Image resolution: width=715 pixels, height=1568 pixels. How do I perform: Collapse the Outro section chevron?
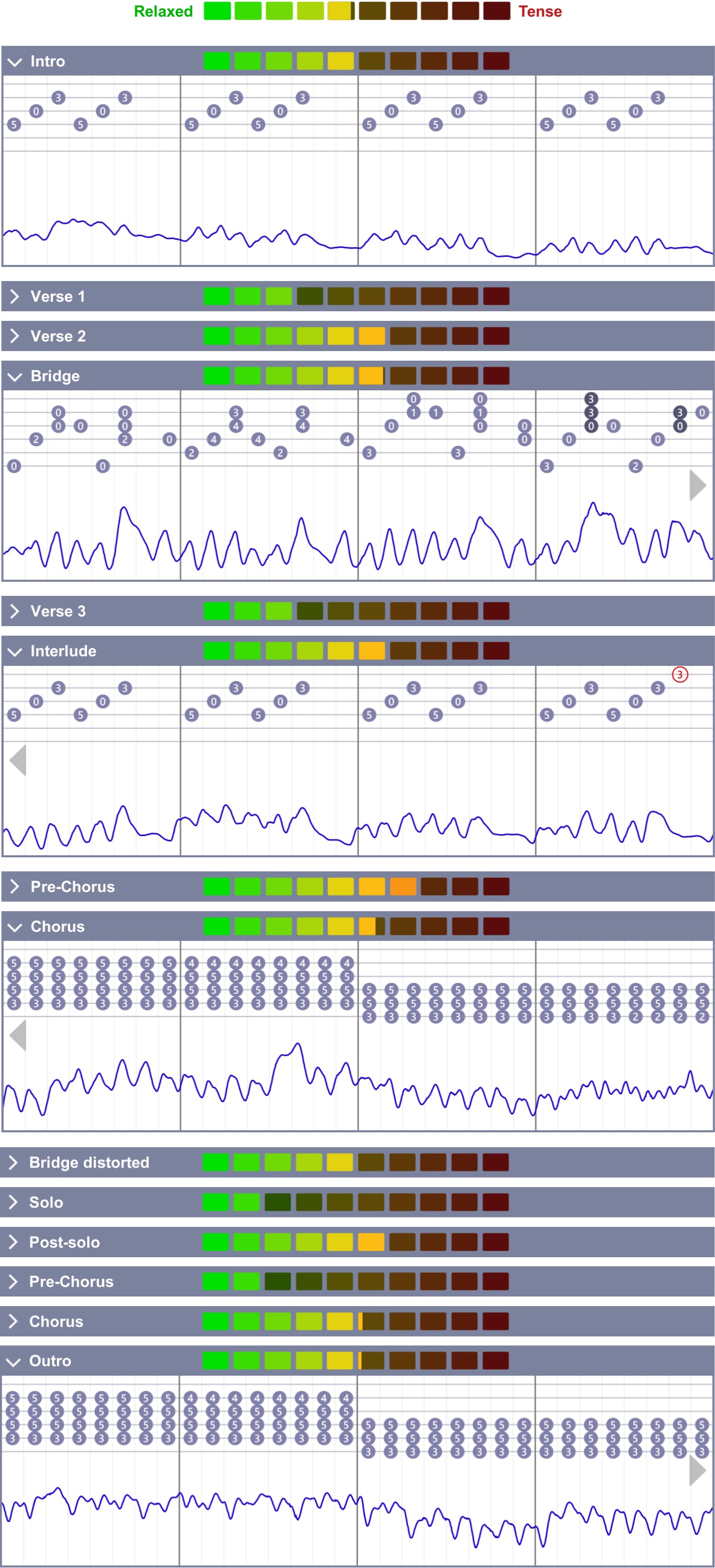14,1361
